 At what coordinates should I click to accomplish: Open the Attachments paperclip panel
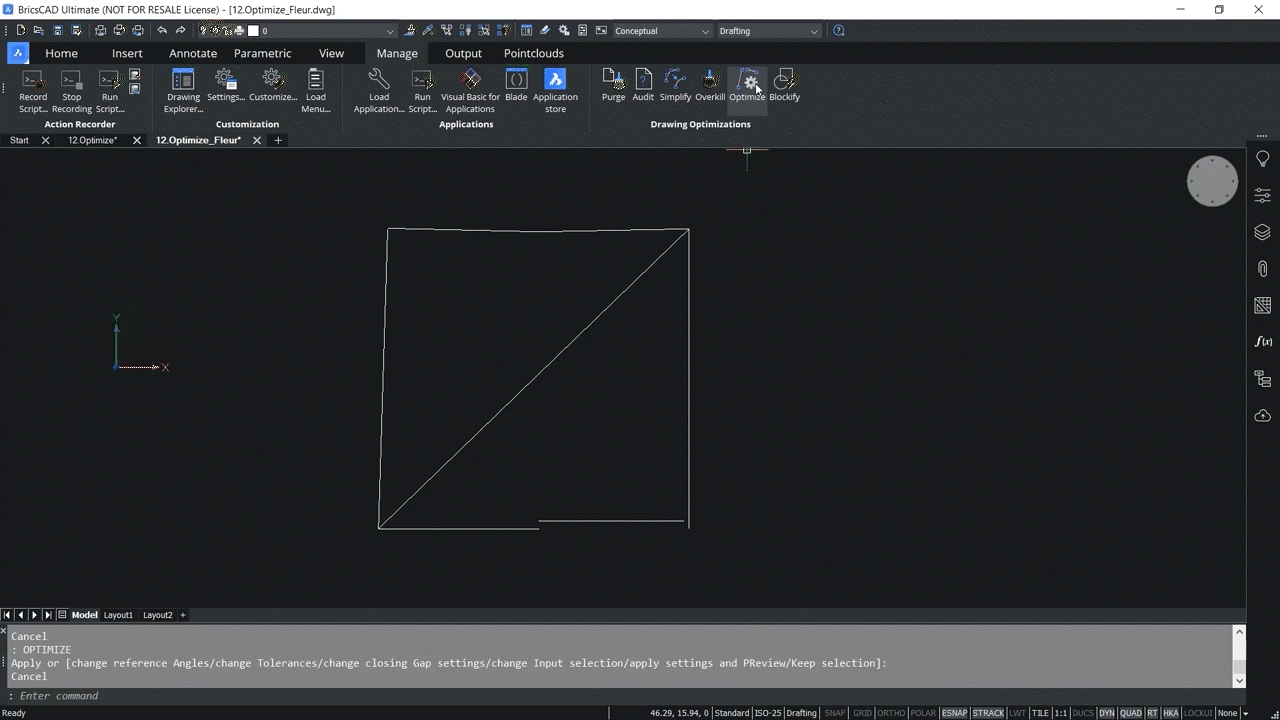1263,269
